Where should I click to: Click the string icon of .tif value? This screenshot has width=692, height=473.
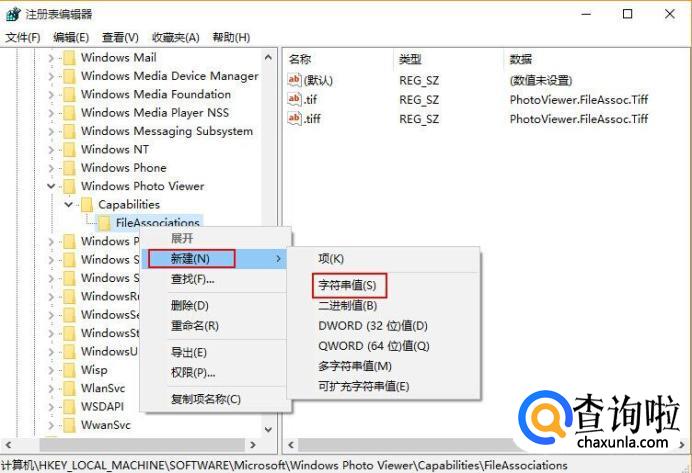pos(294,99)
